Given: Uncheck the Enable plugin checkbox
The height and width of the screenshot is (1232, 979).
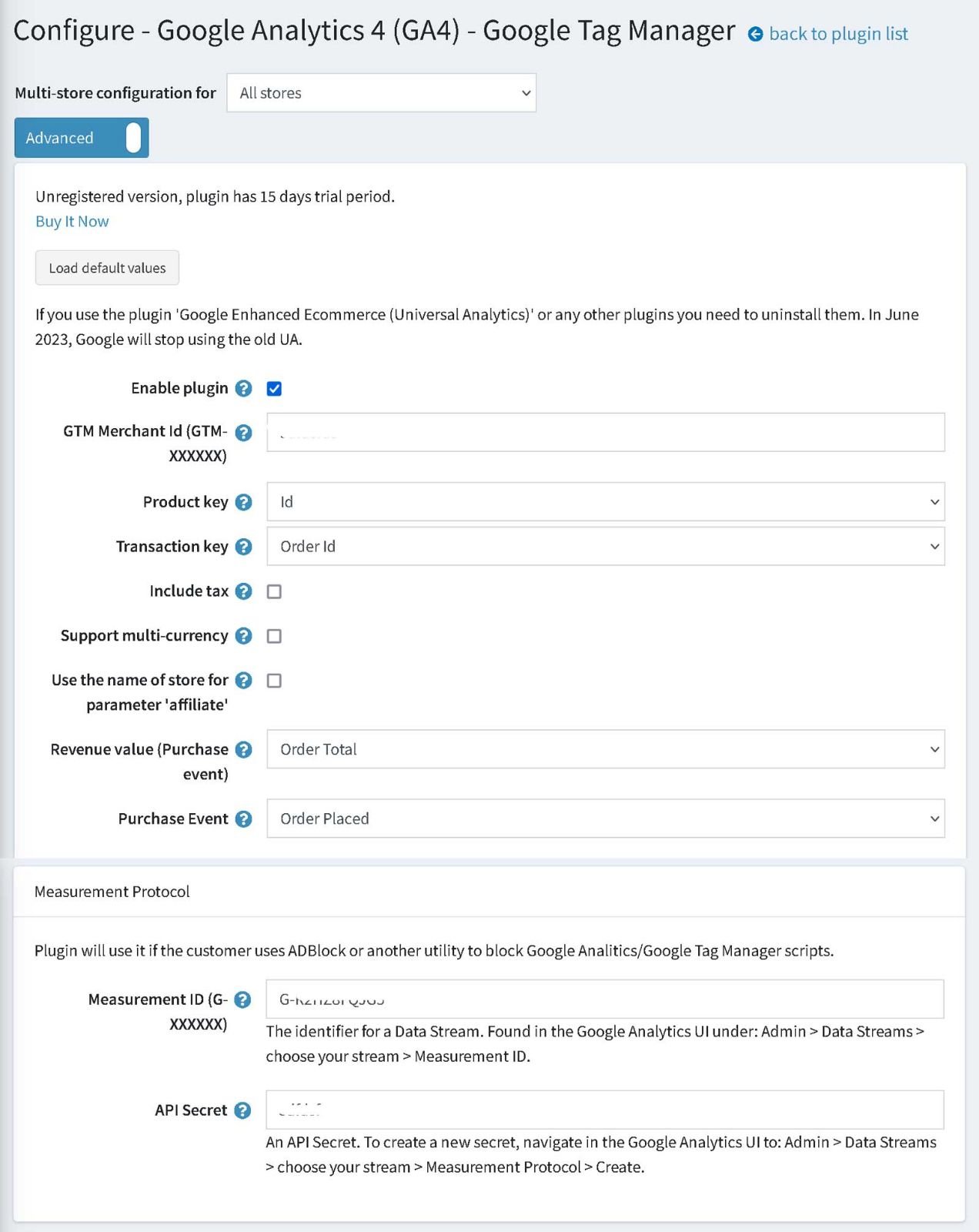Looking at the screenshot, I should 274,389.
